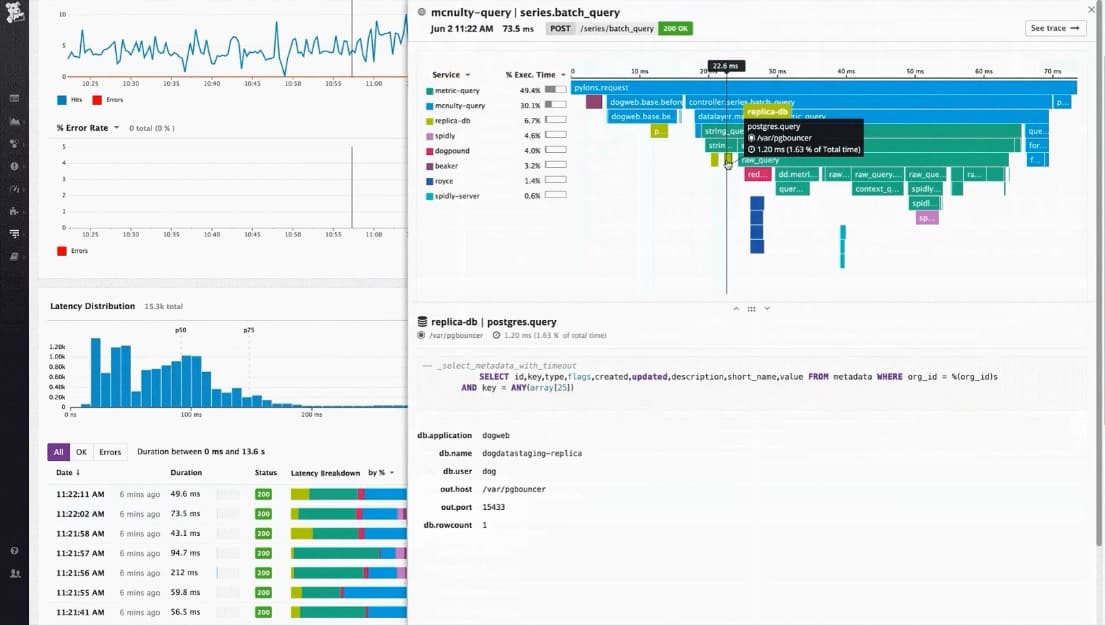Screen dimensions: 1105x625
Task: Open the 11:21:56 AM trace row
Action: tap(228, 573)
